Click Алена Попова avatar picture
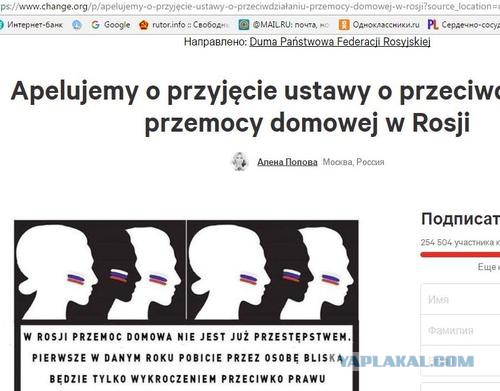Viewport: 500px width, 391px height. coord(240,161)
